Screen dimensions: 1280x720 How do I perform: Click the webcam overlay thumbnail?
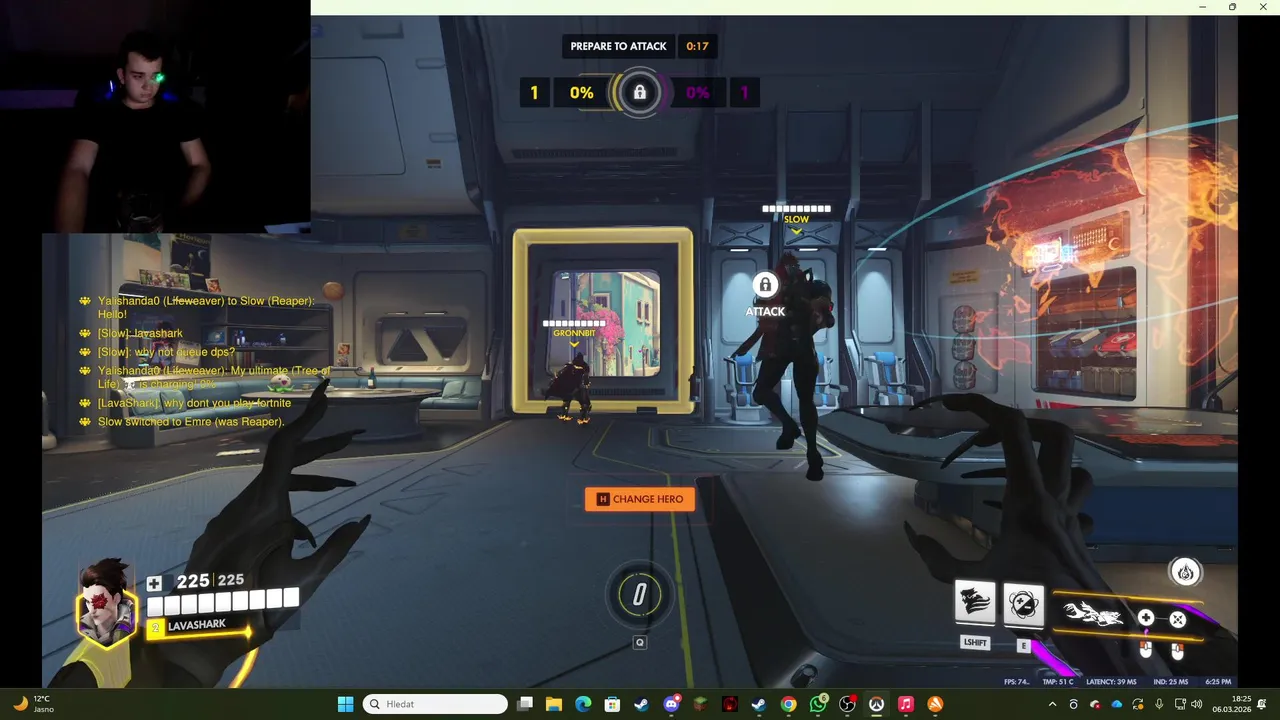click(x=155, y=116)
